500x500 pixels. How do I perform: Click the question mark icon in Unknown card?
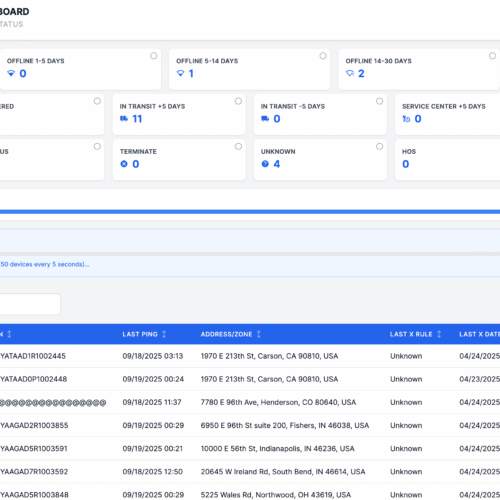[265, 164]
